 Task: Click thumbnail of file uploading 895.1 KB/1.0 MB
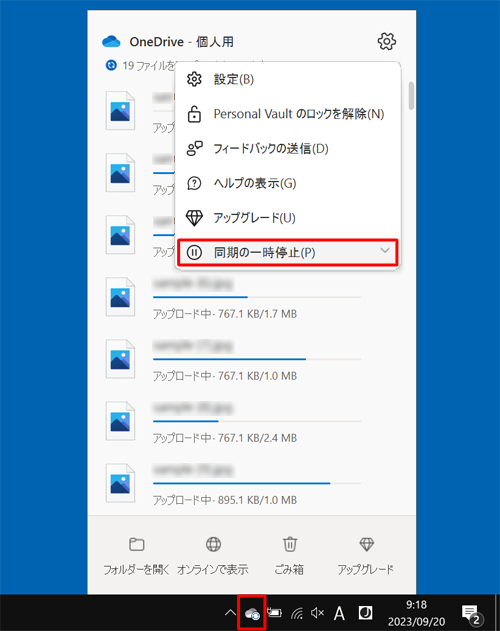pos(120,483)
